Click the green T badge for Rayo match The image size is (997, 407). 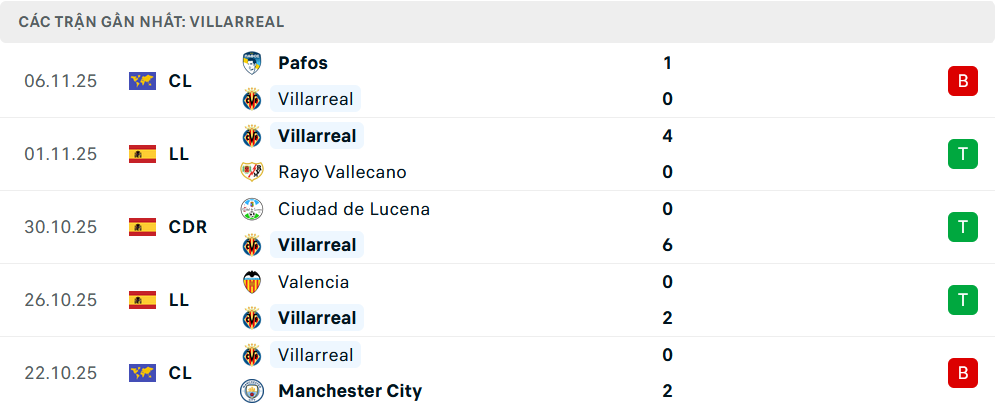tap(962, 154)
